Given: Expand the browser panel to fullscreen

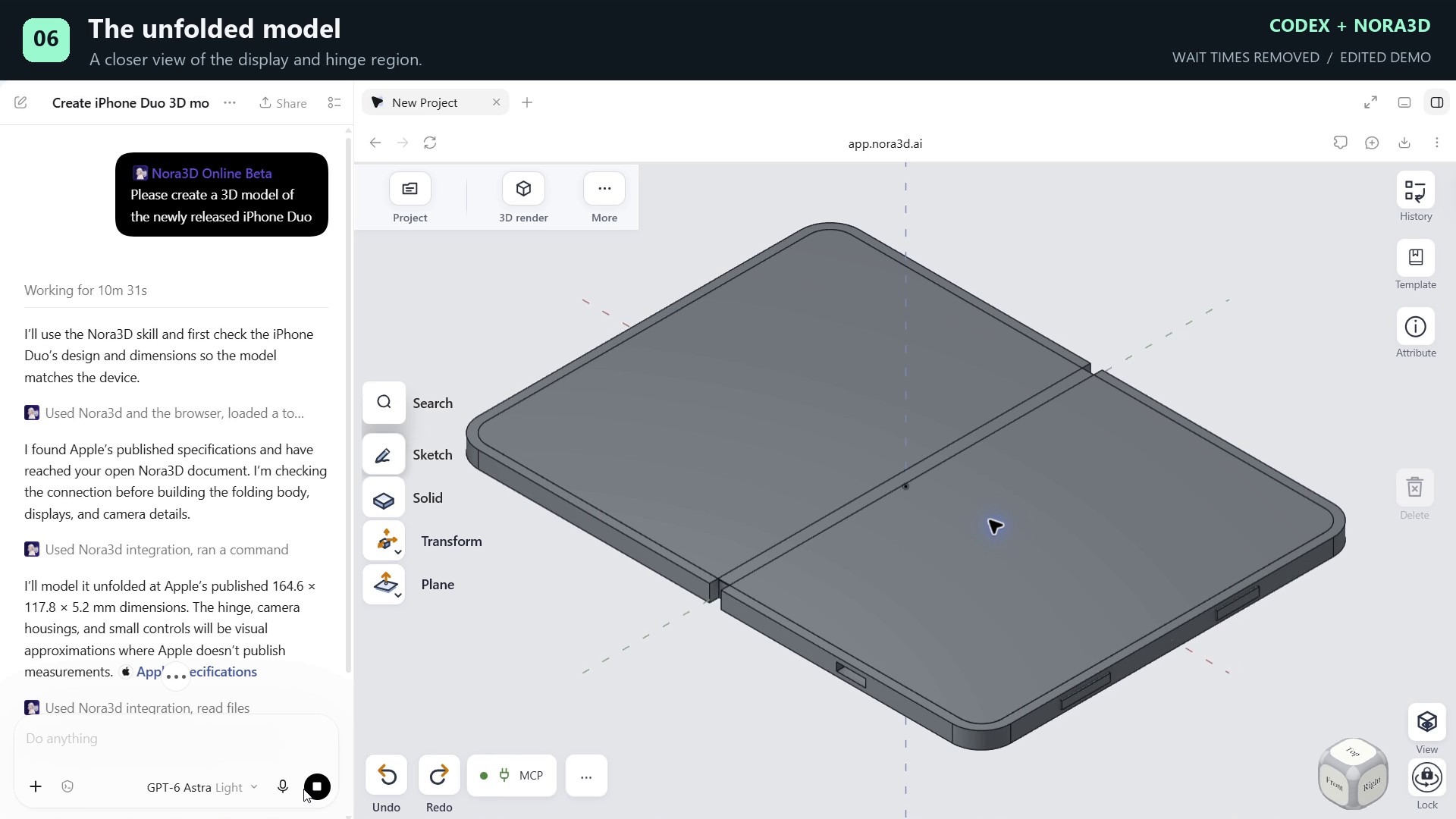Looking at the screenshot, I should [x=1370, y=102].
